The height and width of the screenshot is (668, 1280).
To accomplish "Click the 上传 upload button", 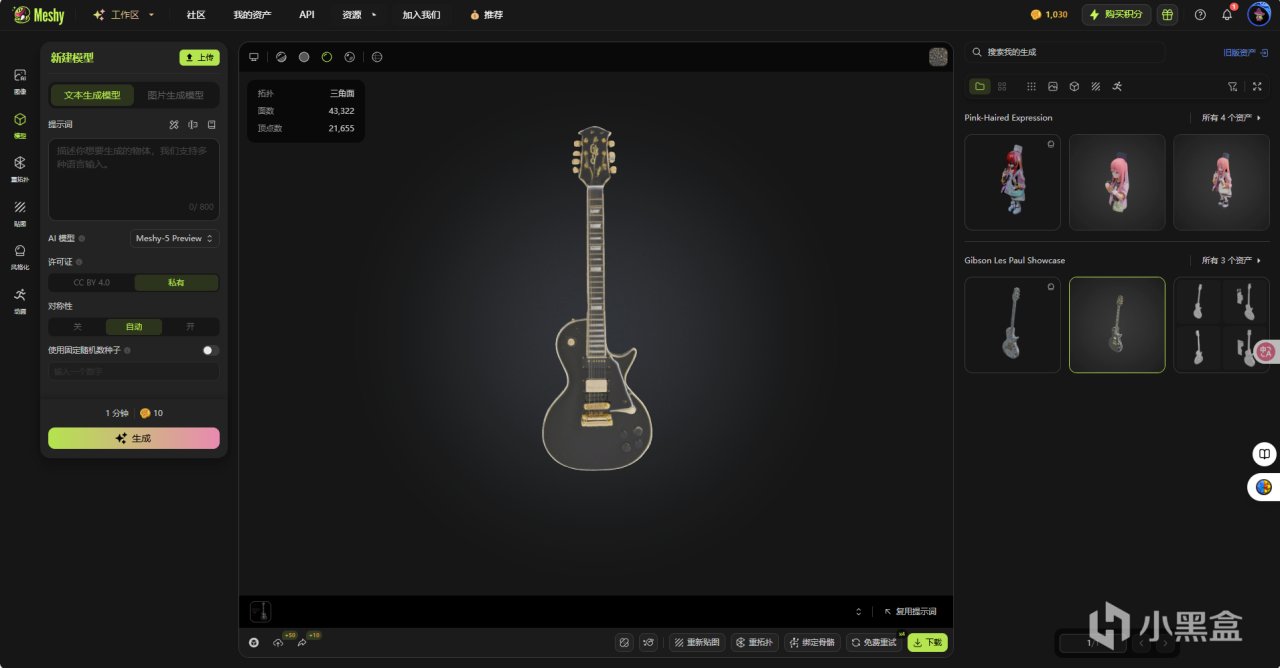I will click(199, 58).
